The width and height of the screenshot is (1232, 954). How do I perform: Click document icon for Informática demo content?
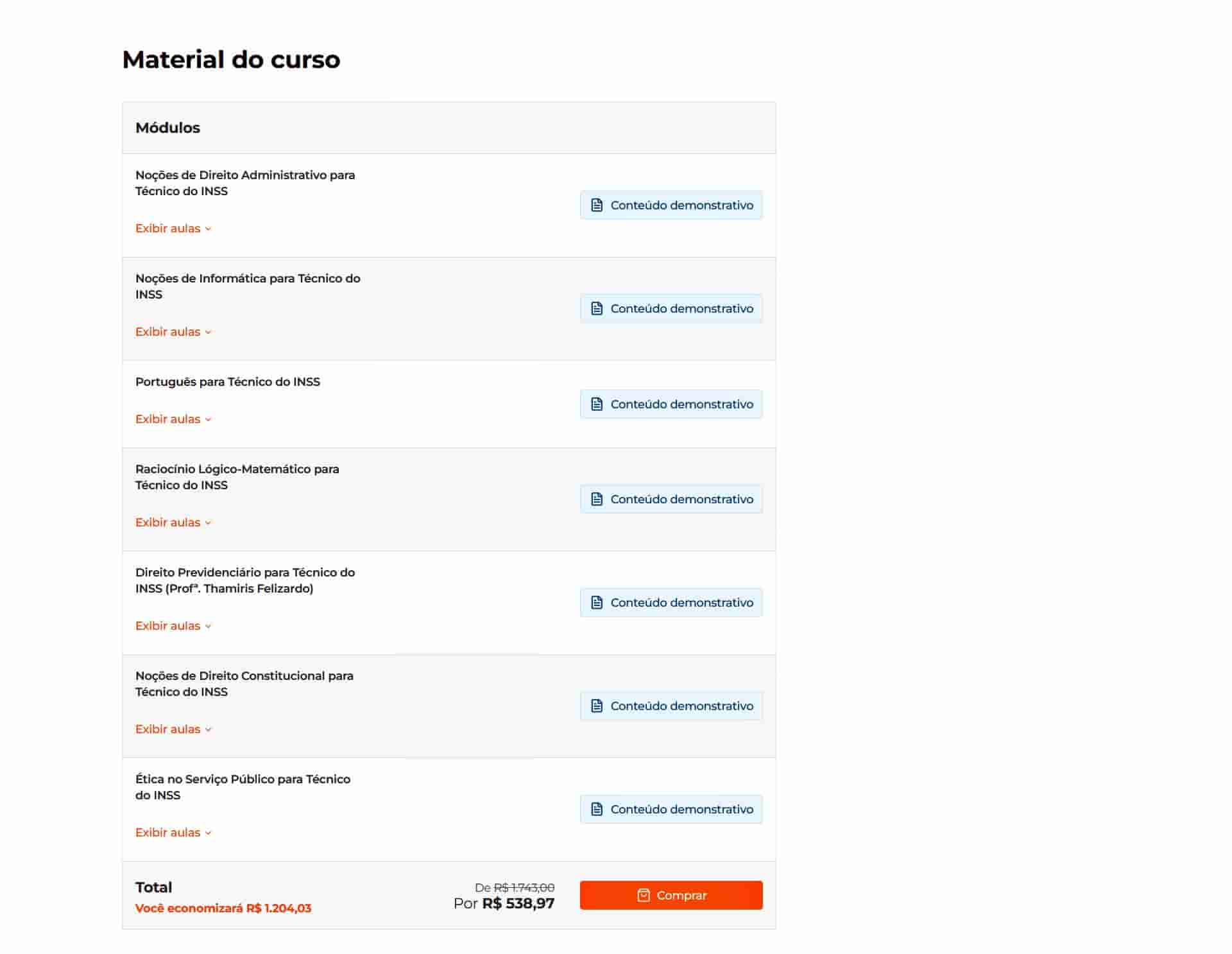pyautogui.click(x=597, y=309)
